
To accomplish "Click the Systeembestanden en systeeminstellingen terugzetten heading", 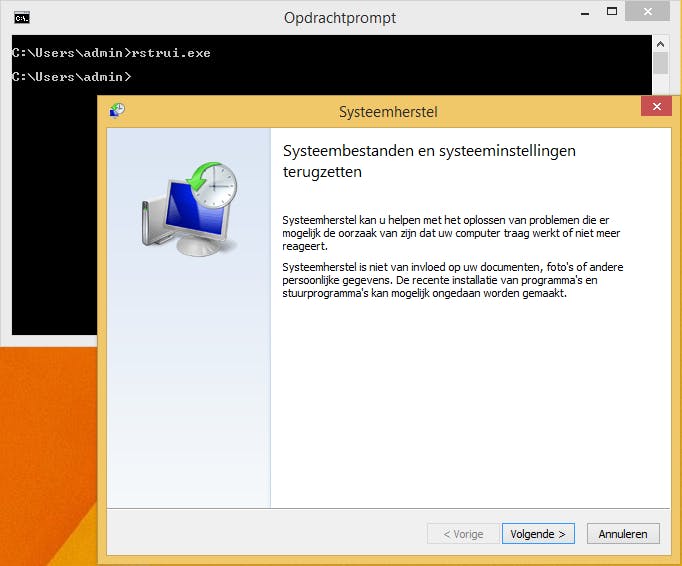I will click(x=429, y=161).
